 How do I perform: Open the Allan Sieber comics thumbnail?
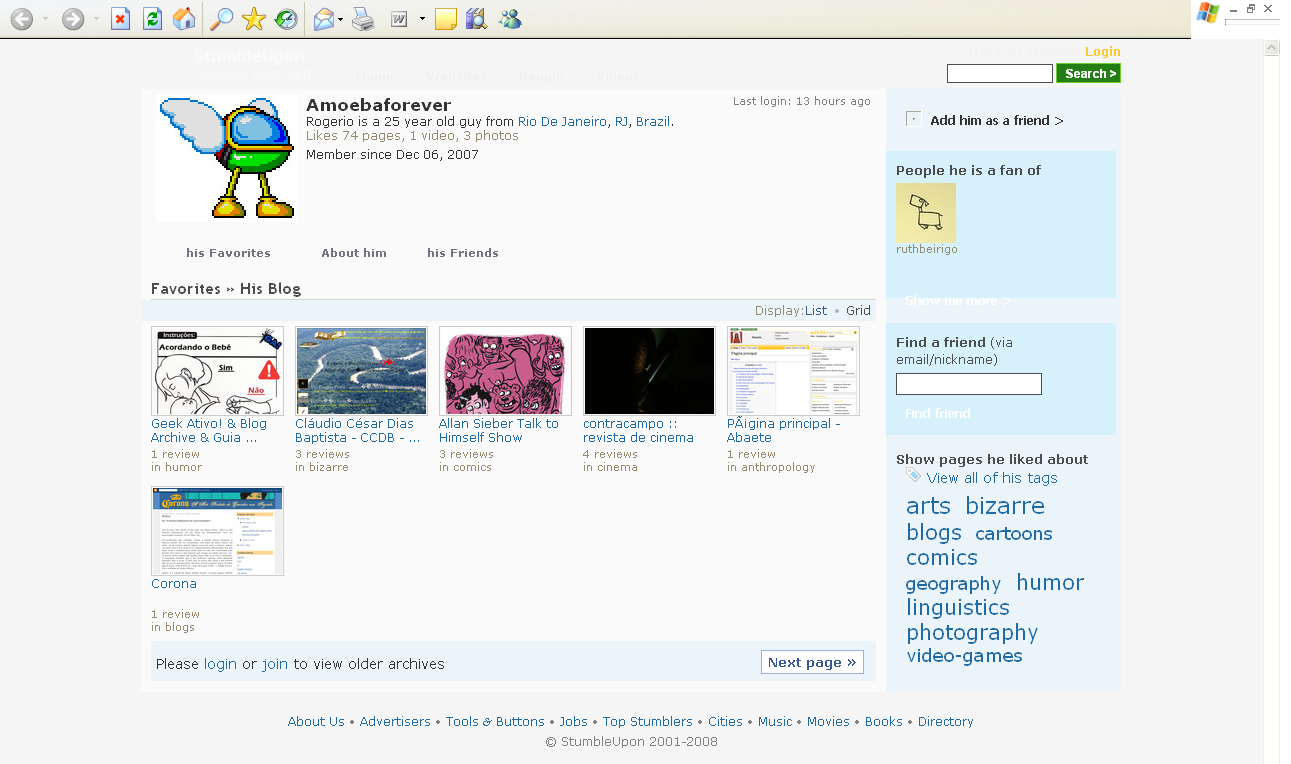click(505, 371)
